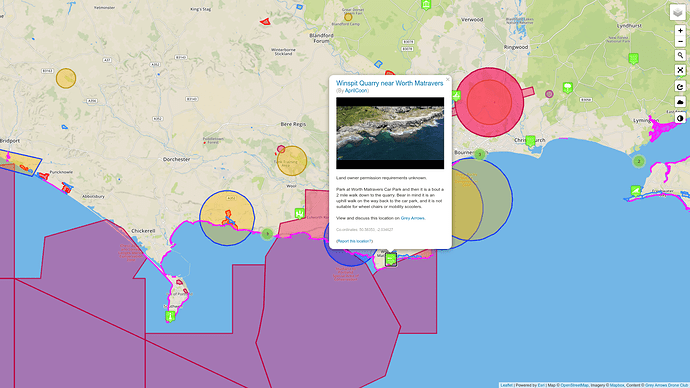Expand the green cluster marked 2 near Lymington
This screenshot has width=690, height=388.
coord(639,161)
